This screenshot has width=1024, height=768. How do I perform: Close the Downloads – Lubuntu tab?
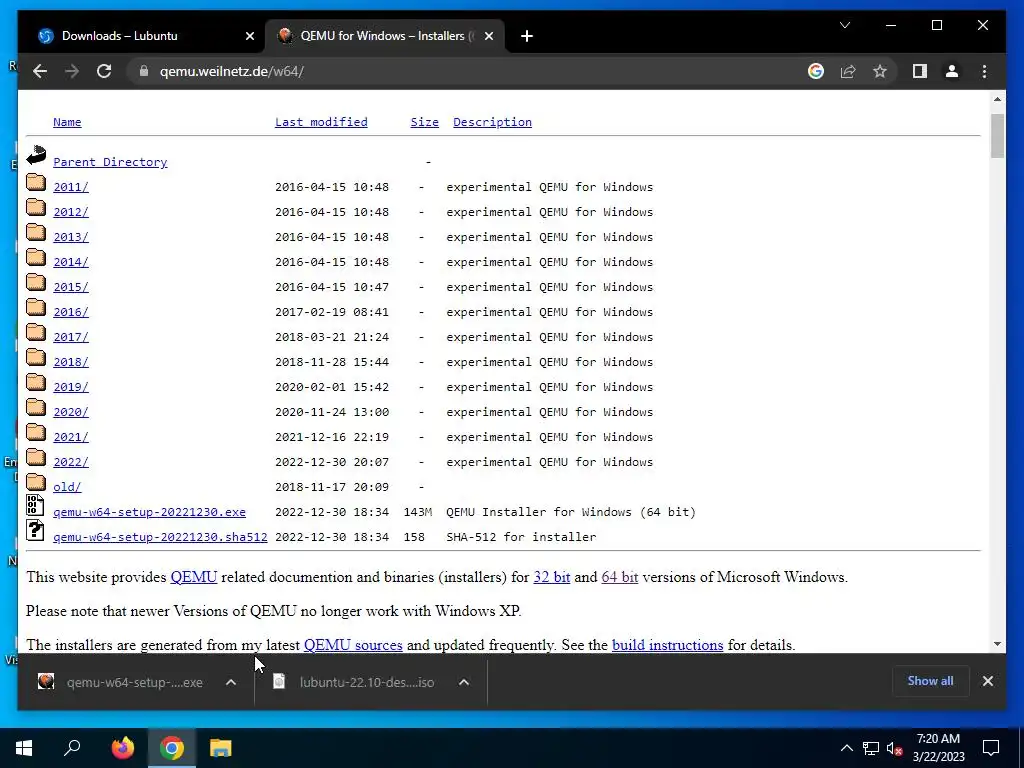(249, 36)
